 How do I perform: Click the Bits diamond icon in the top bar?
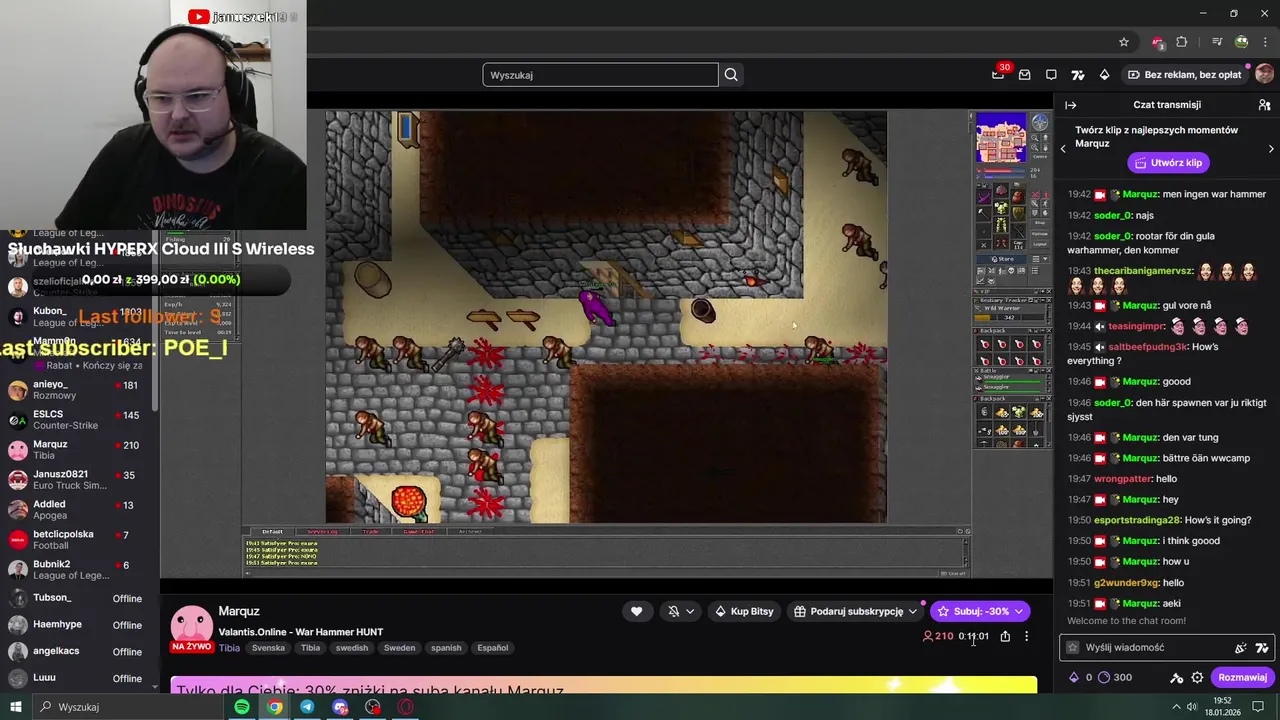click(x=1104, y=75)
